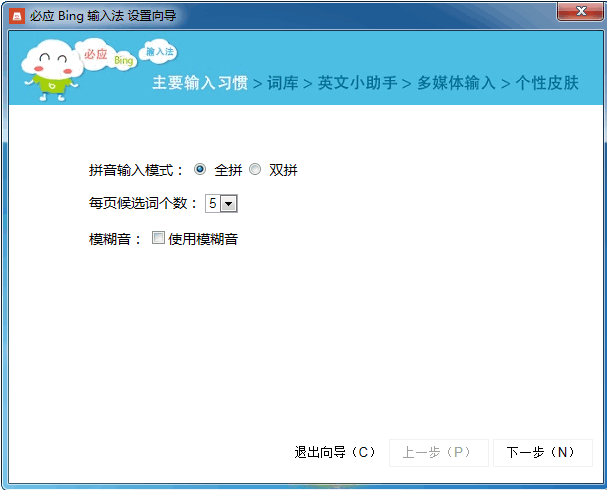Open the 每页候选词个数 dropdown arrow
The height and width of the screenshot is (490, 607).
(228, 204)
